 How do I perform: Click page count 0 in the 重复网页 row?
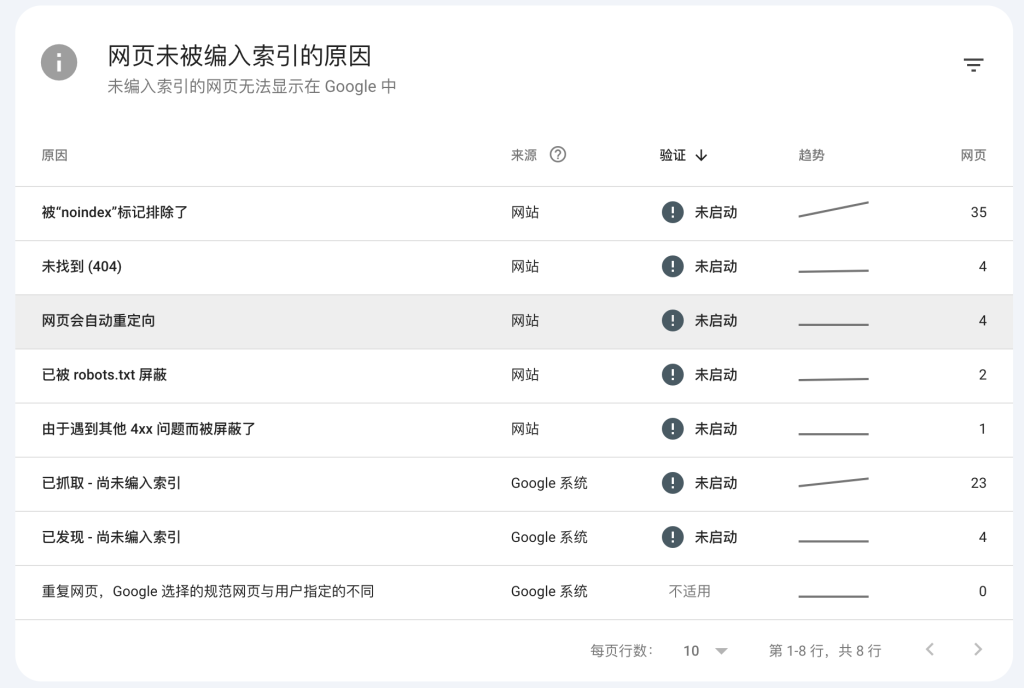(x=982, y=591)
